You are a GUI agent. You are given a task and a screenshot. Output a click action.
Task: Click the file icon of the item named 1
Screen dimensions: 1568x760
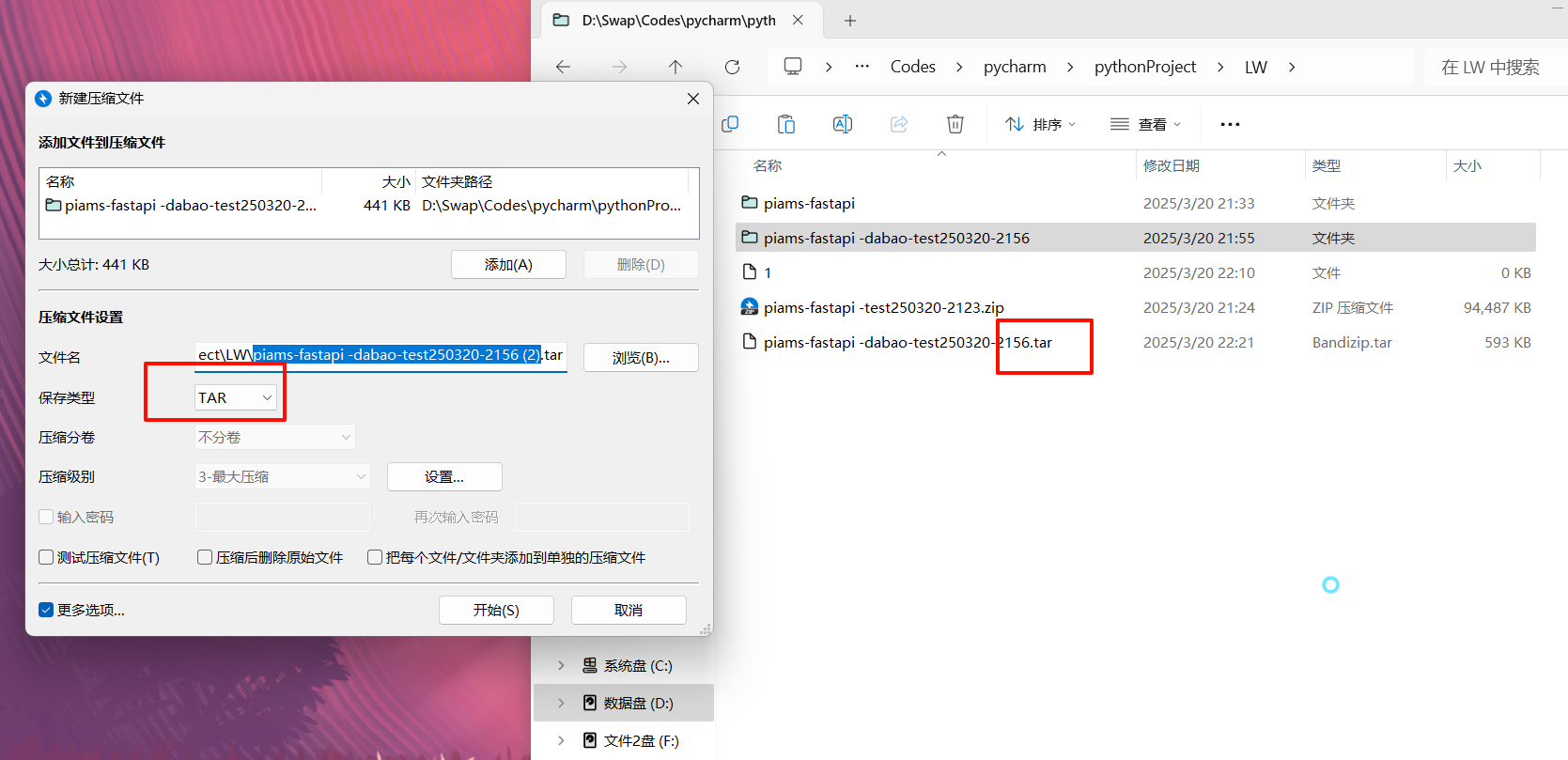coord(750,272)
